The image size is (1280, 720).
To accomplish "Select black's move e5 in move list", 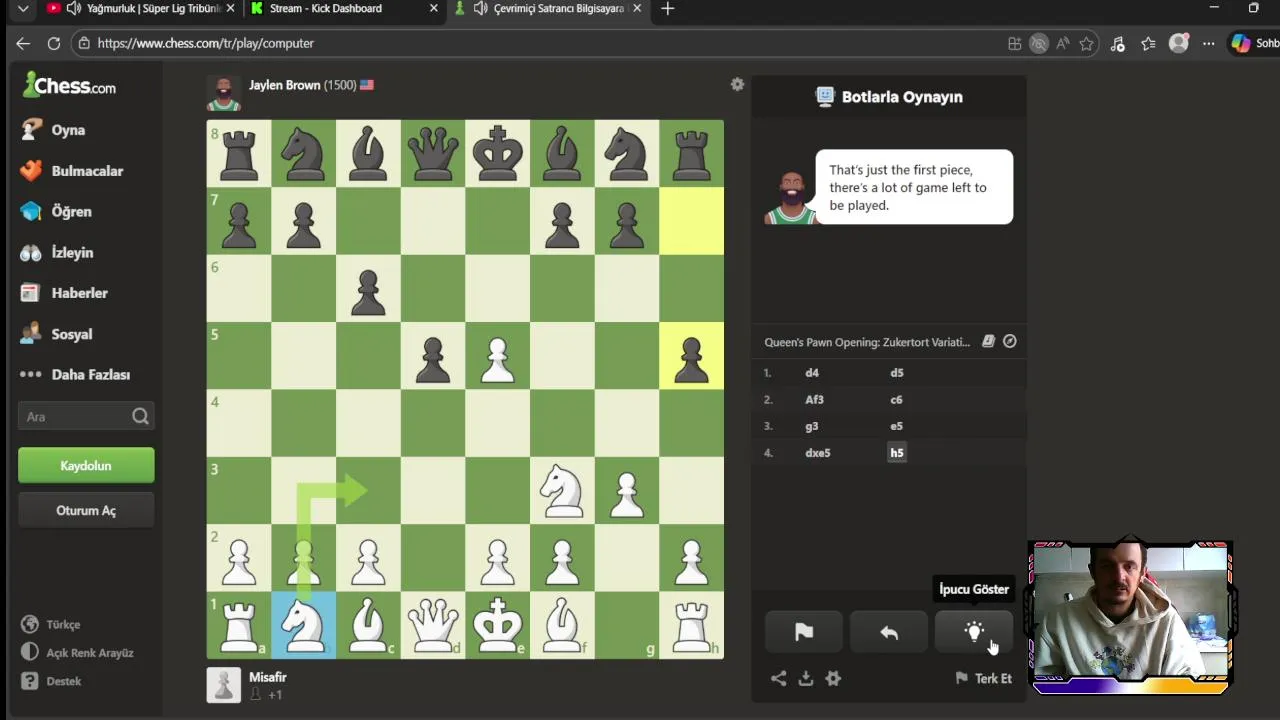I will [x=896, y=426].
